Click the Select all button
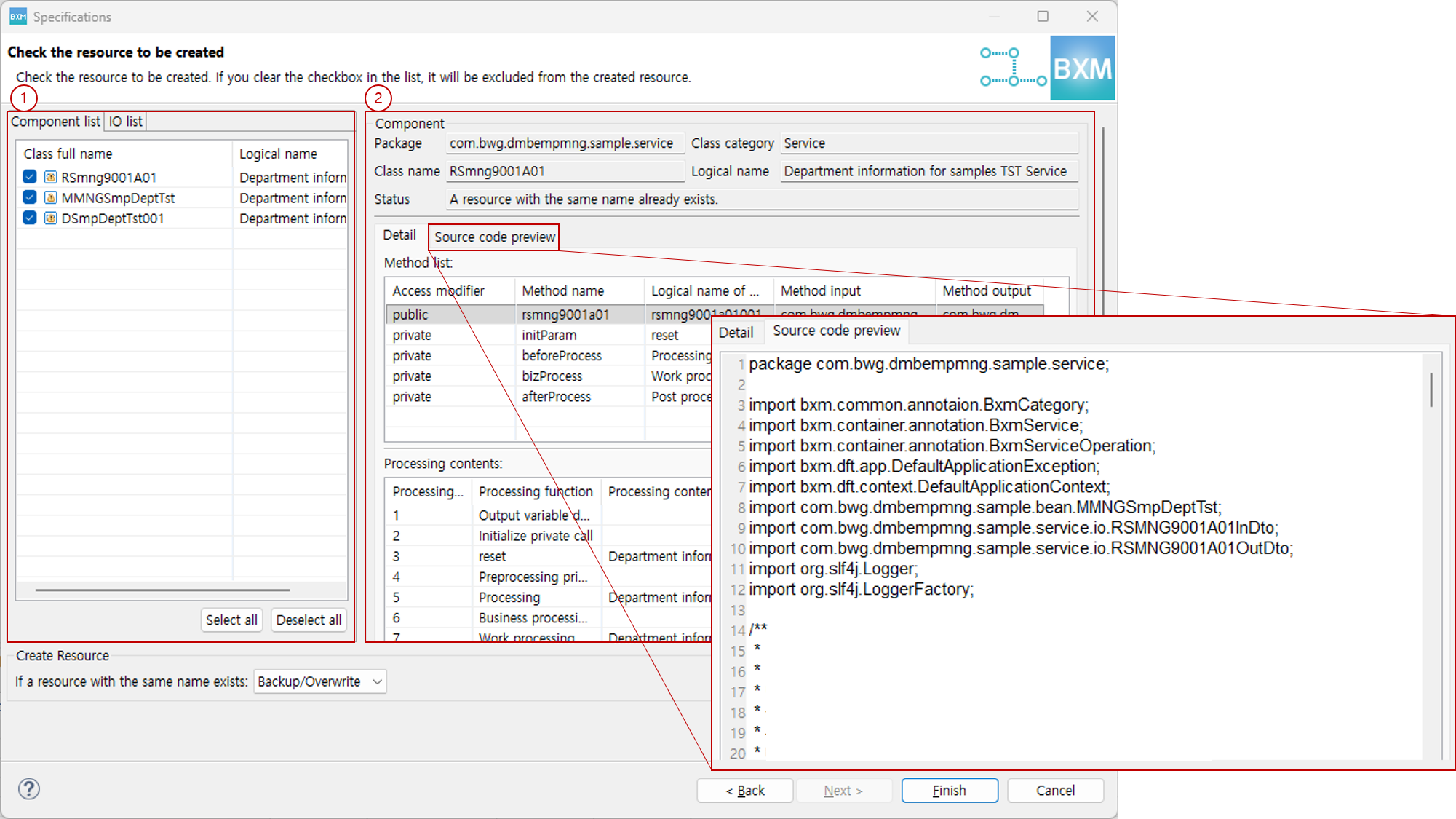Image resolution: width=1456 pixels, height=819 pixels. [x=231, y=620]
